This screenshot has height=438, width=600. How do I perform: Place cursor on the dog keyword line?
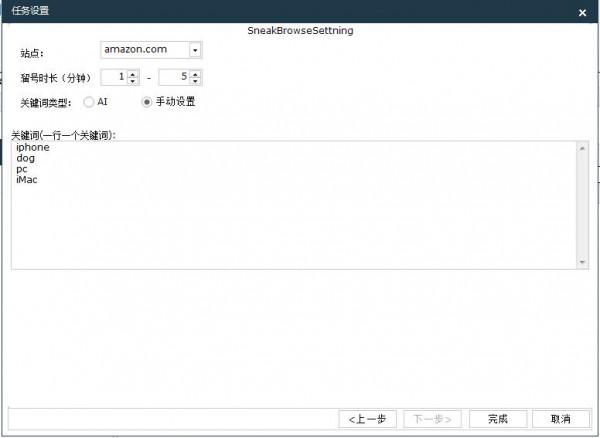[26, 158]
